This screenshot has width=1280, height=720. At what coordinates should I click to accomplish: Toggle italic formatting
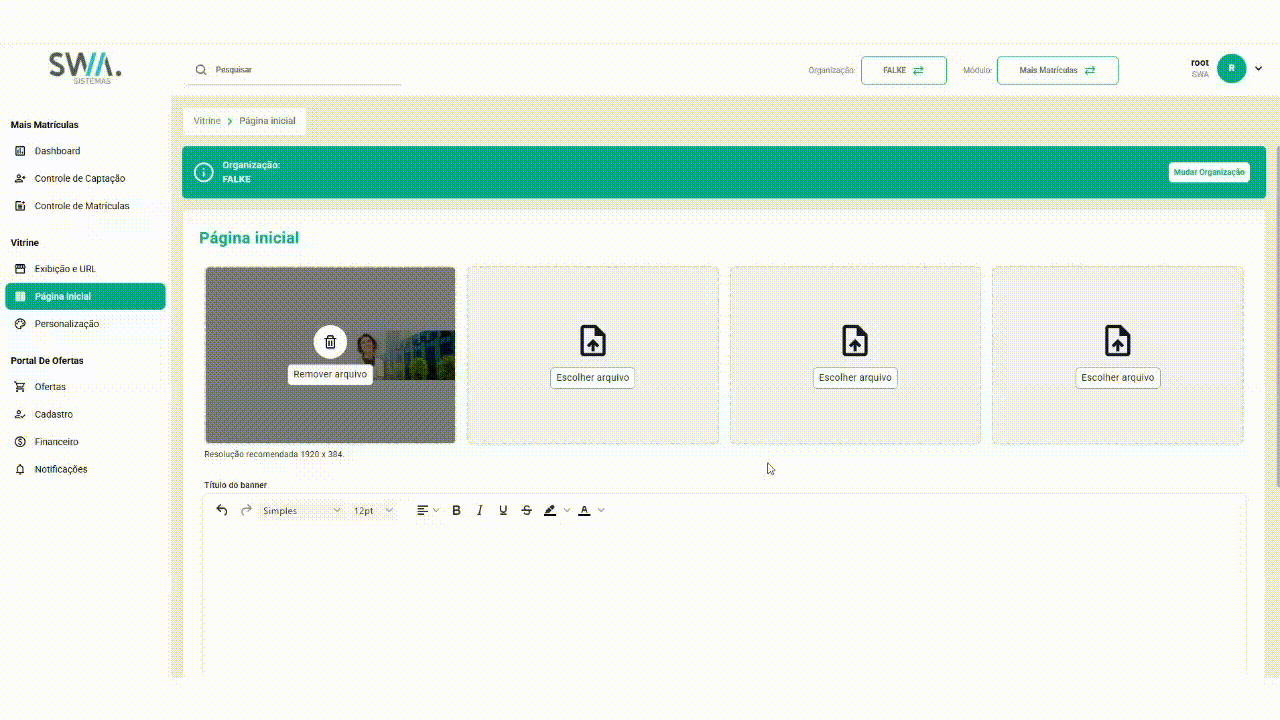coord(480,510)
